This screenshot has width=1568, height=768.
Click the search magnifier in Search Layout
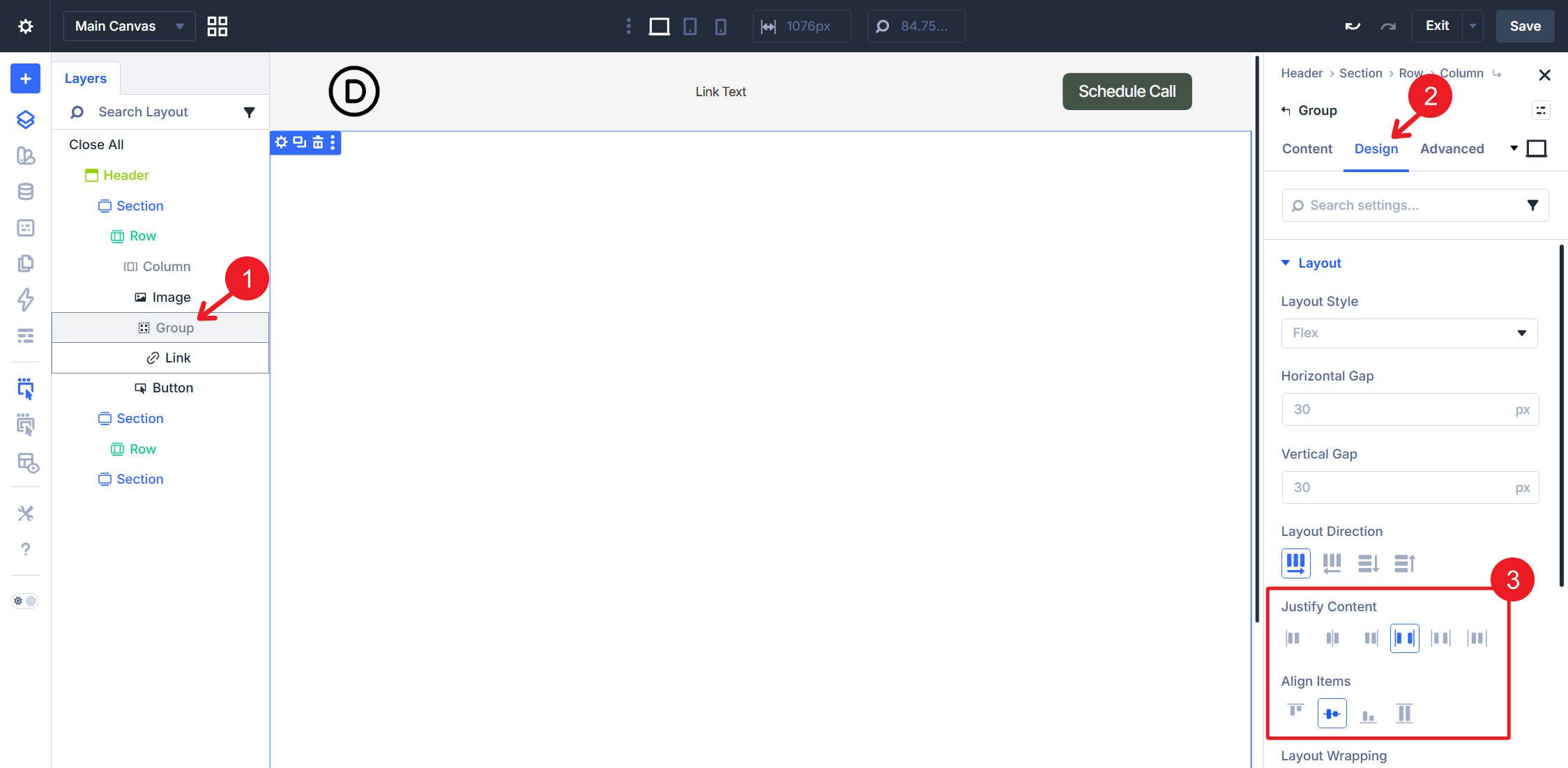pyautogui.click(x=76, y=112)
